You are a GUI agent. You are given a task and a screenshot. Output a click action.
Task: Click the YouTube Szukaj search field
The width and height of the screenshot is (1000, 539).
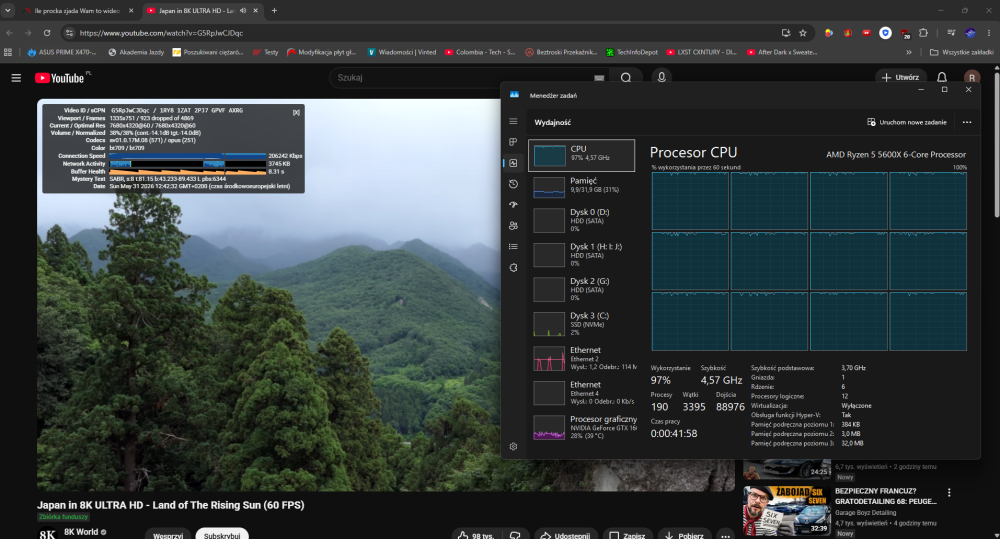(462, 77)
